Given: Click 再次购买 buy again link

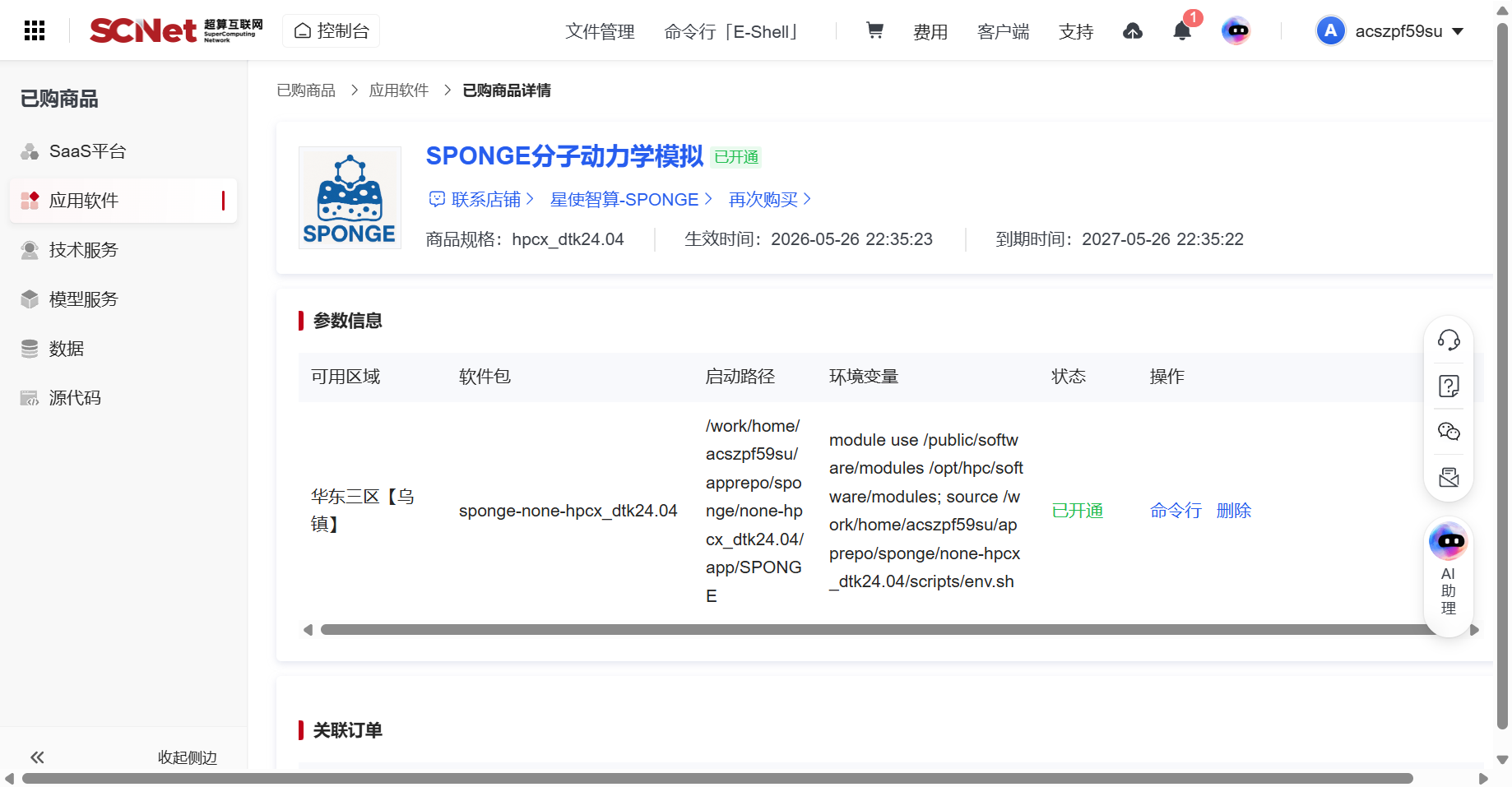Looking at the screenshot, I should click(x=770, y=199).
